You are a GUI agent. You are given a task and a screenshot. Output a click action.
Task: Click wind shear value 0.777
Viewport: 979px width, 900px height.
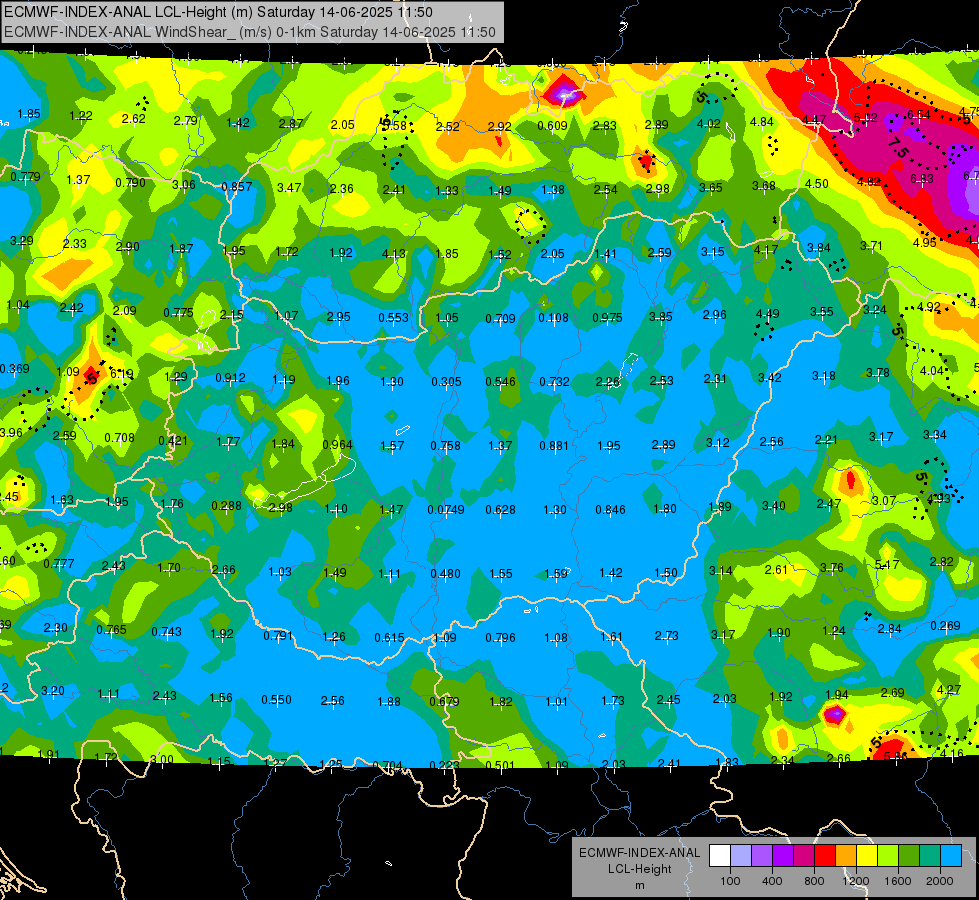[59, 564]
